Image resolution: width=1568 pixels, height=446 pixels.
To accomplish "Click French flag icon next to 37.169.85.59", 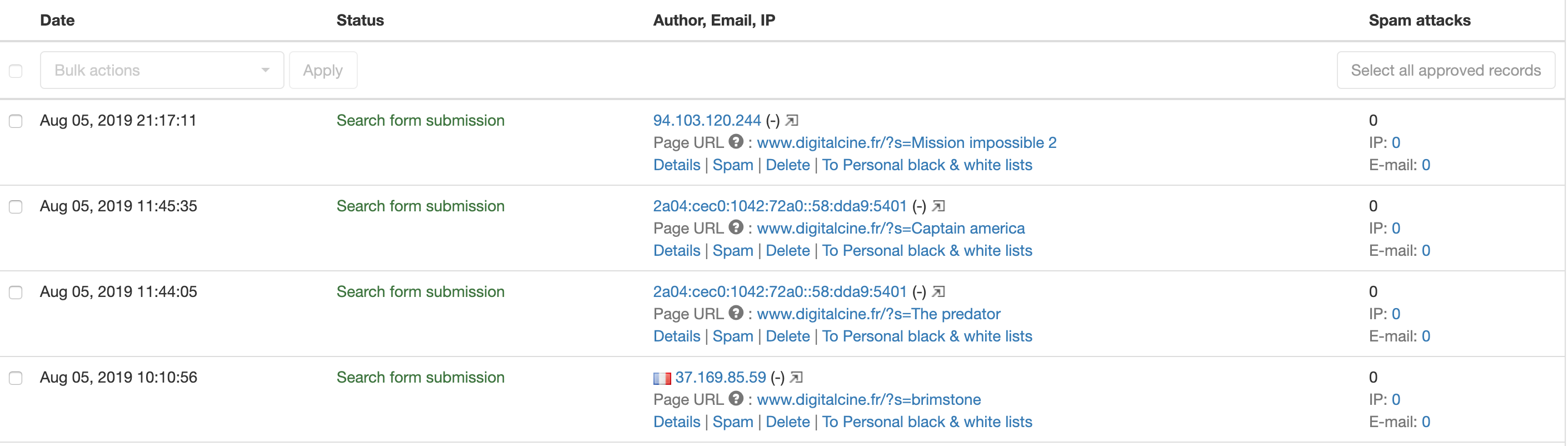I will tap(662, 378).
